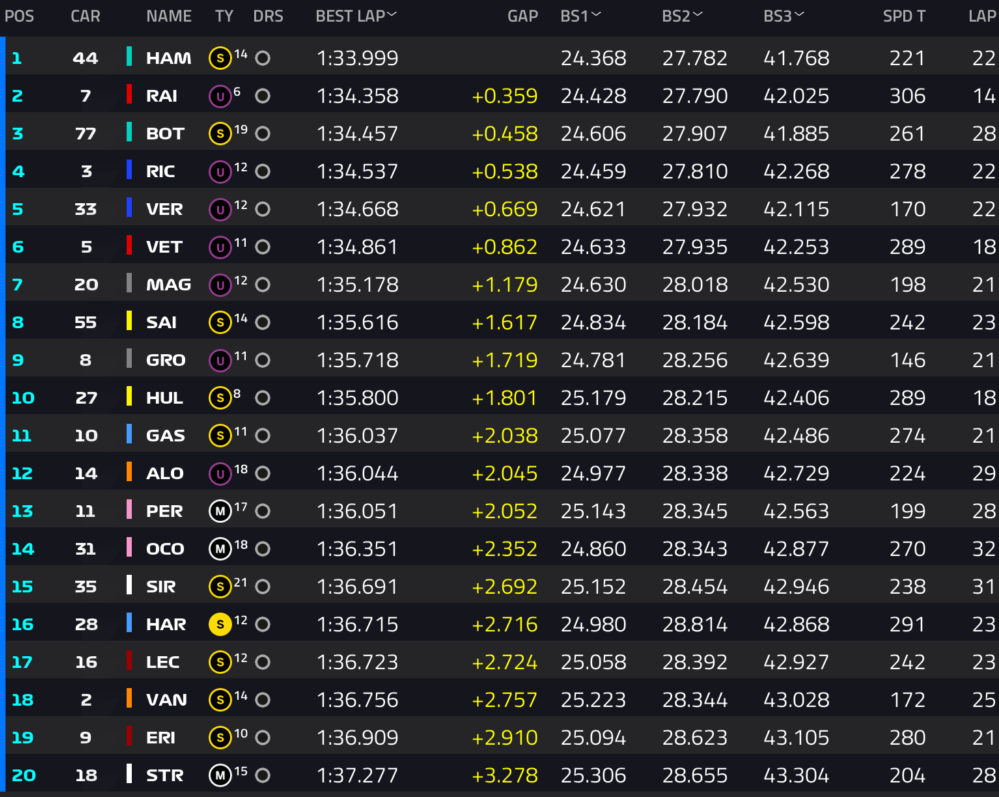The width and height of the screenshot is (999, 797).
Task: Click Gasly's best lap time 1:36.037
Action: (357, 436)
